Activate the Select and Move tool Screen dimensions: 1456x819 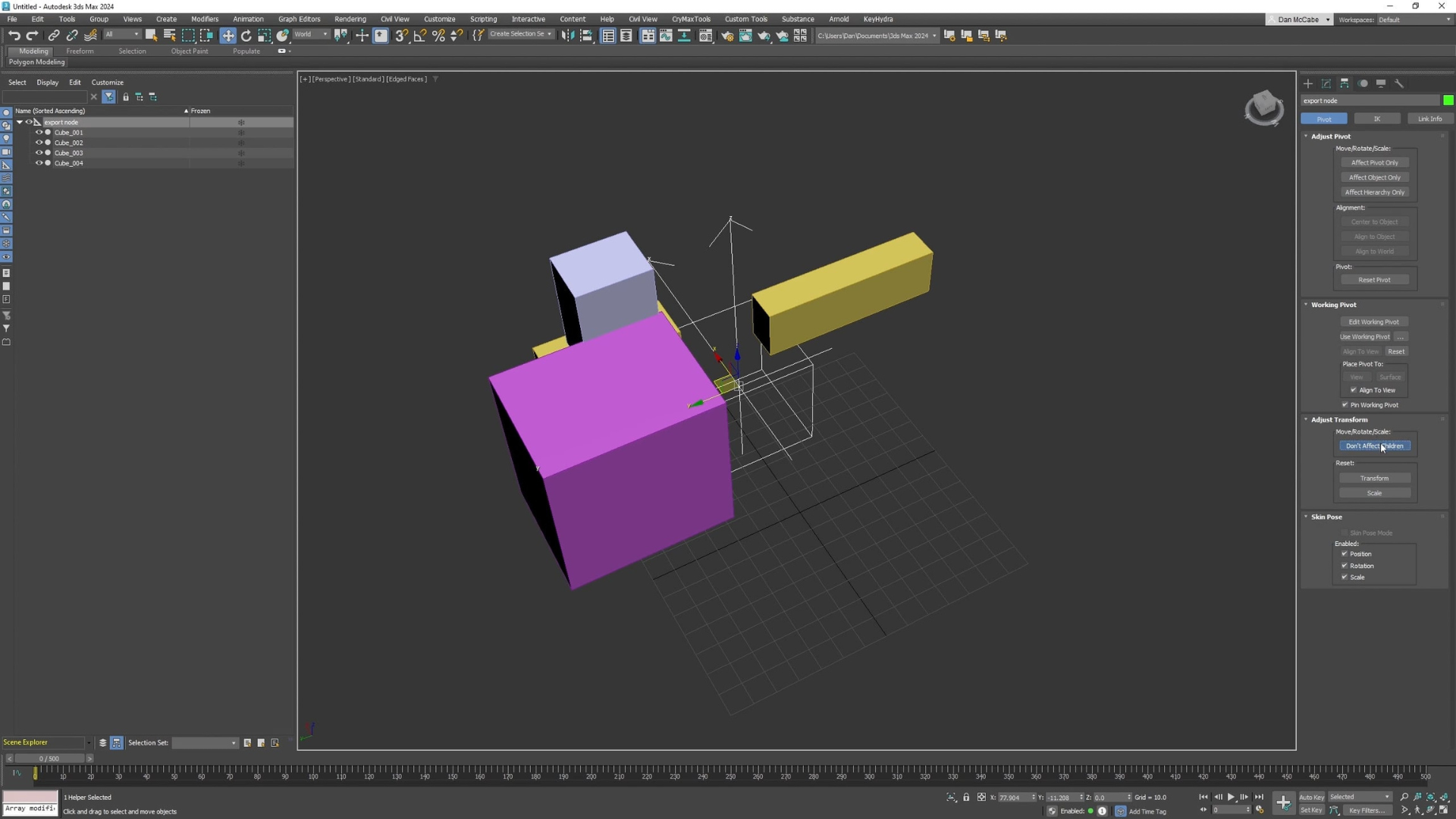click(x=227, y=36)
